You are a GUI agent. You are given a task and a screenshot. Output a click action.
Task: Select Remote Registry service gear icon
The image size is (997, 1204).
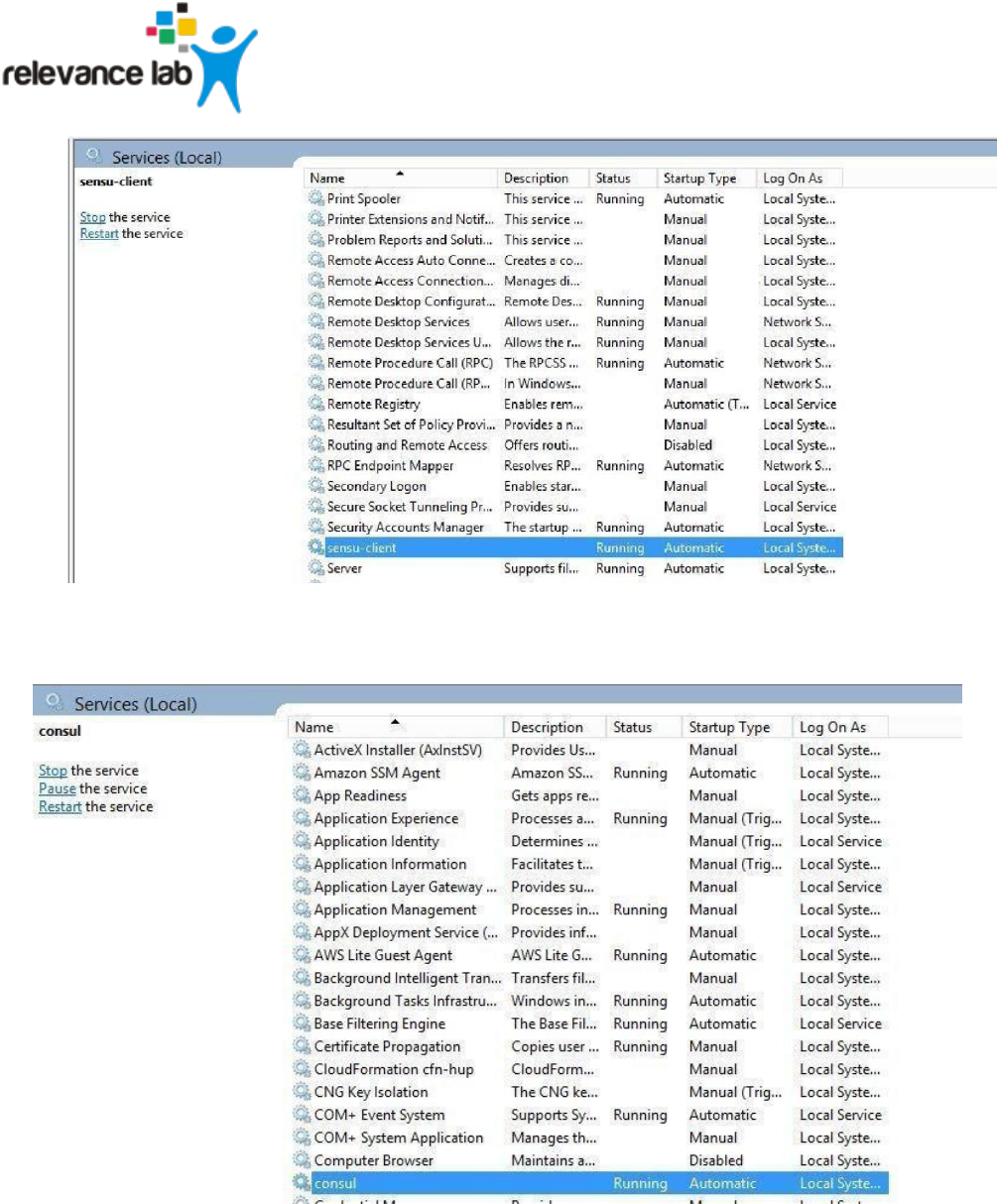(316, 405)
